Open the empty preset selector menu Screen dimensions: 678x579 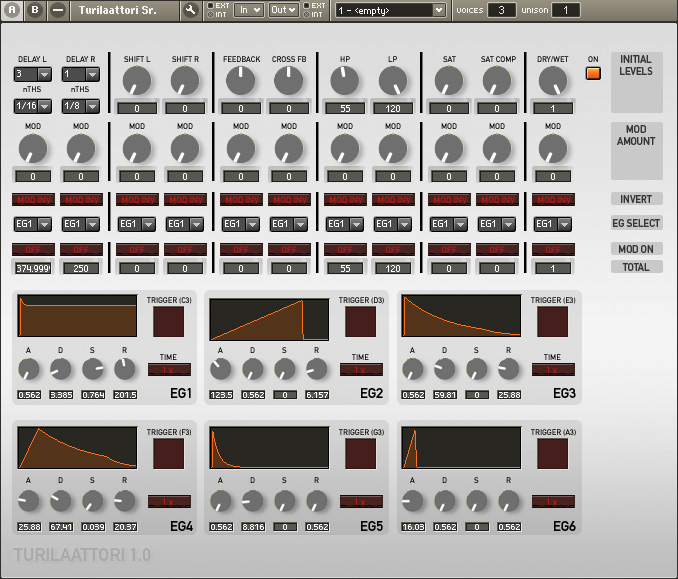[x=390, y=10]
